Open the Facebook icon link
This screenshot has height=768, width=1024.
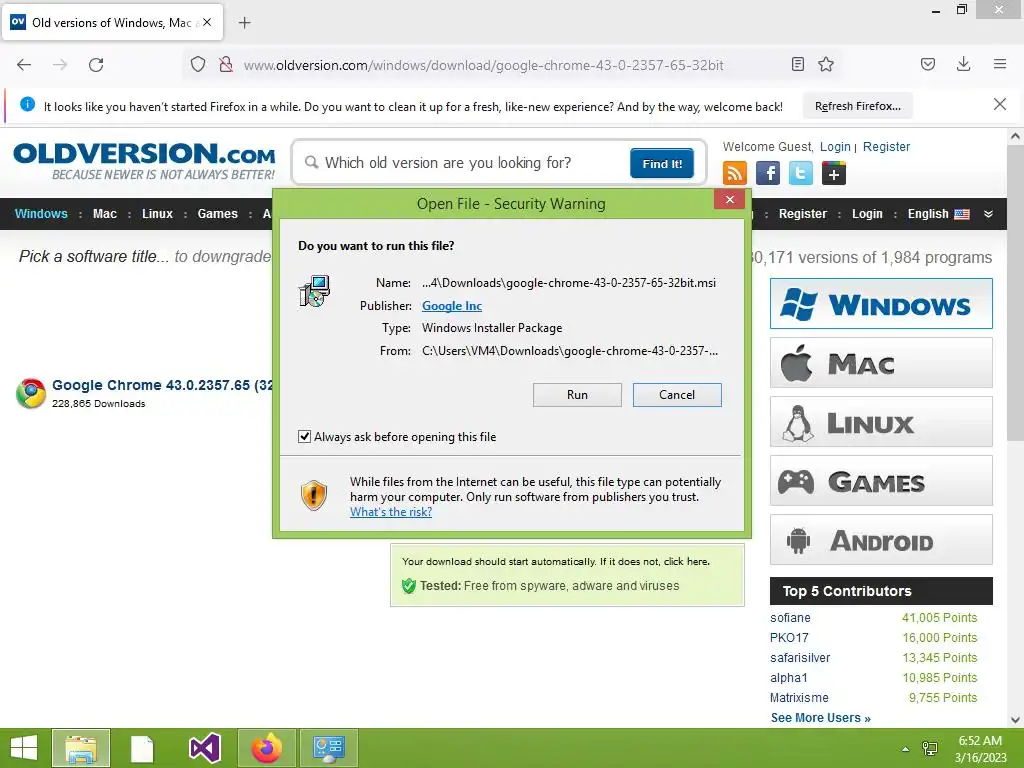(768, 174)
